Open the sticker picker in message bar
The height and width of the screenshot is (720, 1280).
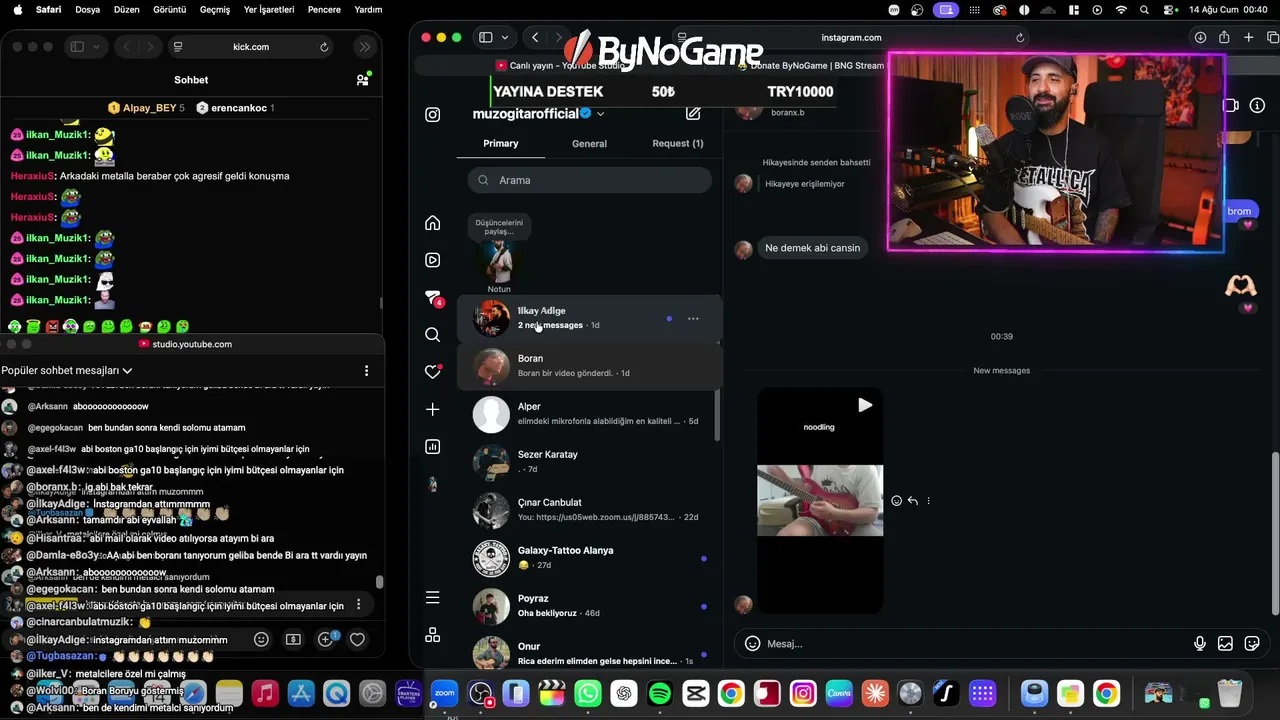pyautogui.click(x=1252, y=644)
